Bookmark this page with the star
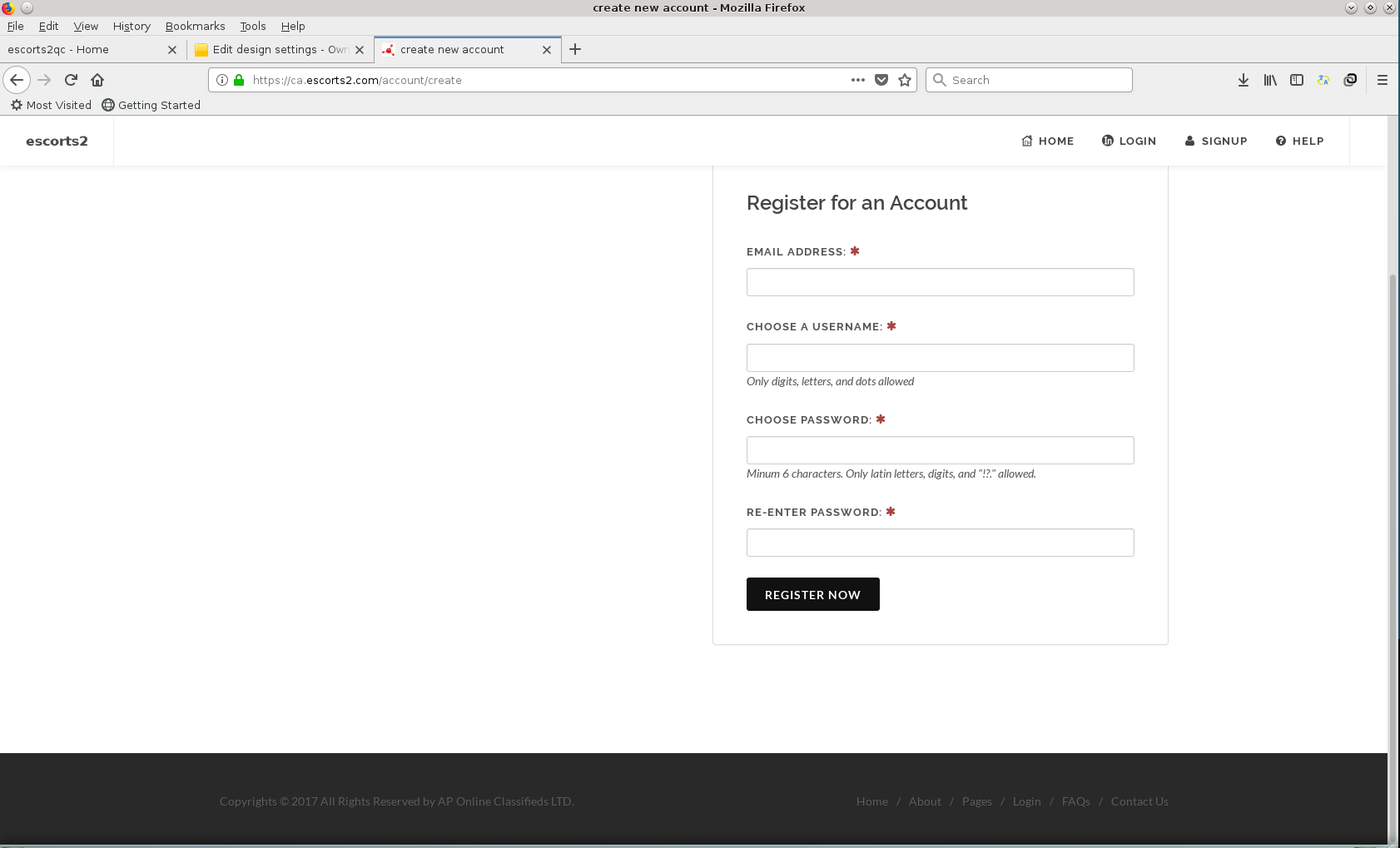The image size is (1400, 848). (905, 80)
